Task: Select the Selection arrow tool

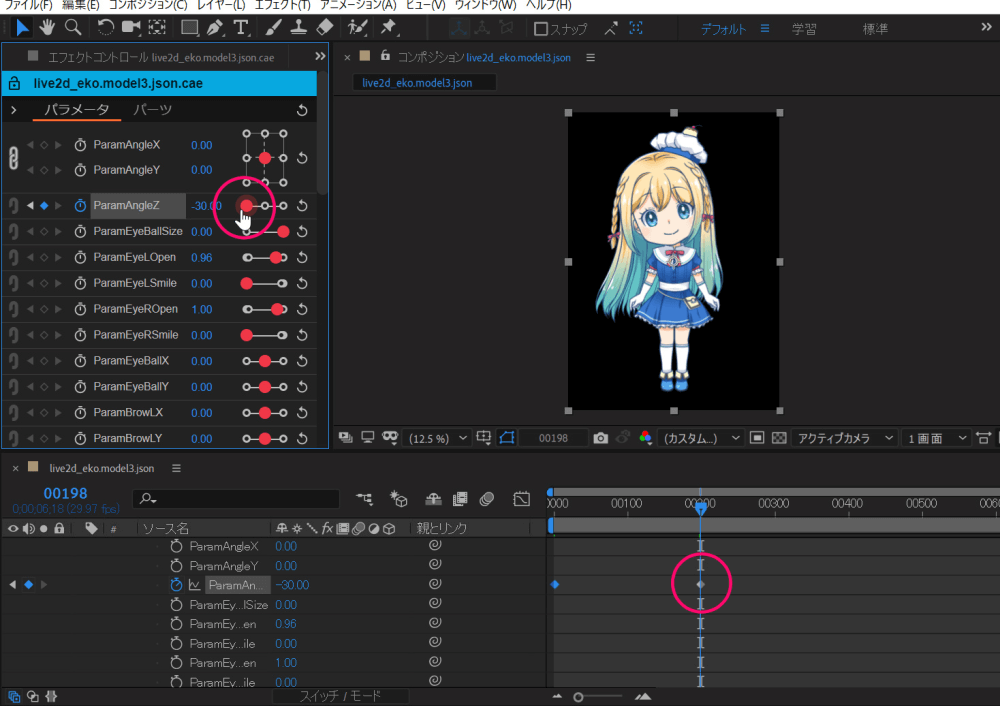Action: 22,27
